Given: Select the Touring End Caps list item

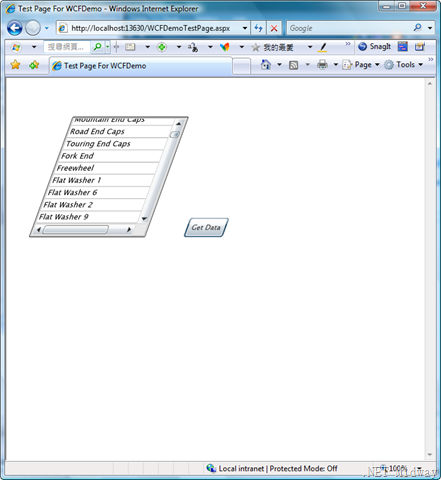Looking at the screenshot, I should (115, 144).
